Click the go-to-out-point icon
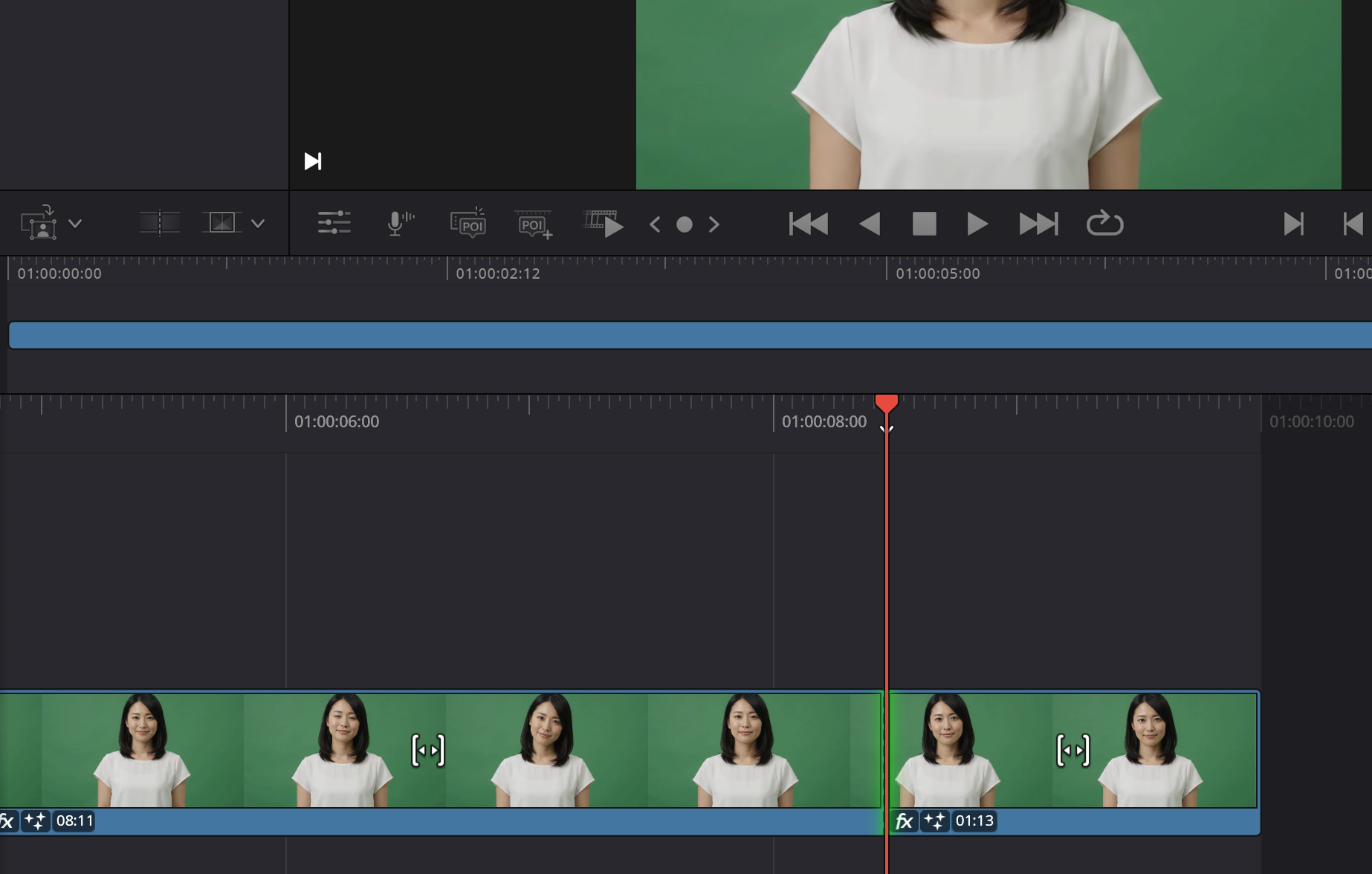Image resolution: width=1372 pixels, height=874 pixels. pos(1294,224)
